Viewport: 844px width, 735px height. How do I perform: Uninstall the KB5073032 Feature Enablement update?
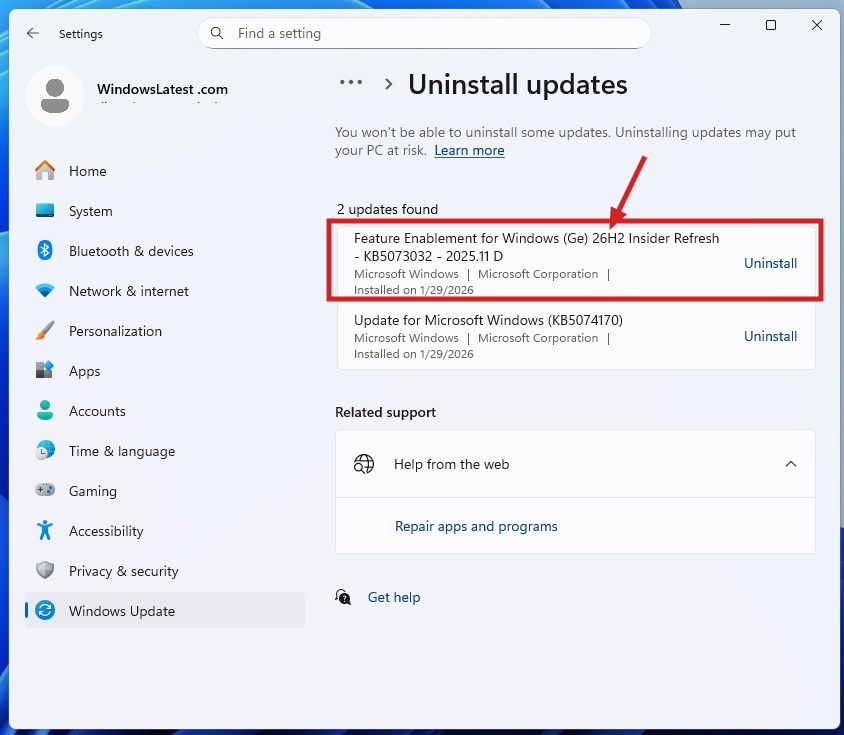[x=770, y=264]
